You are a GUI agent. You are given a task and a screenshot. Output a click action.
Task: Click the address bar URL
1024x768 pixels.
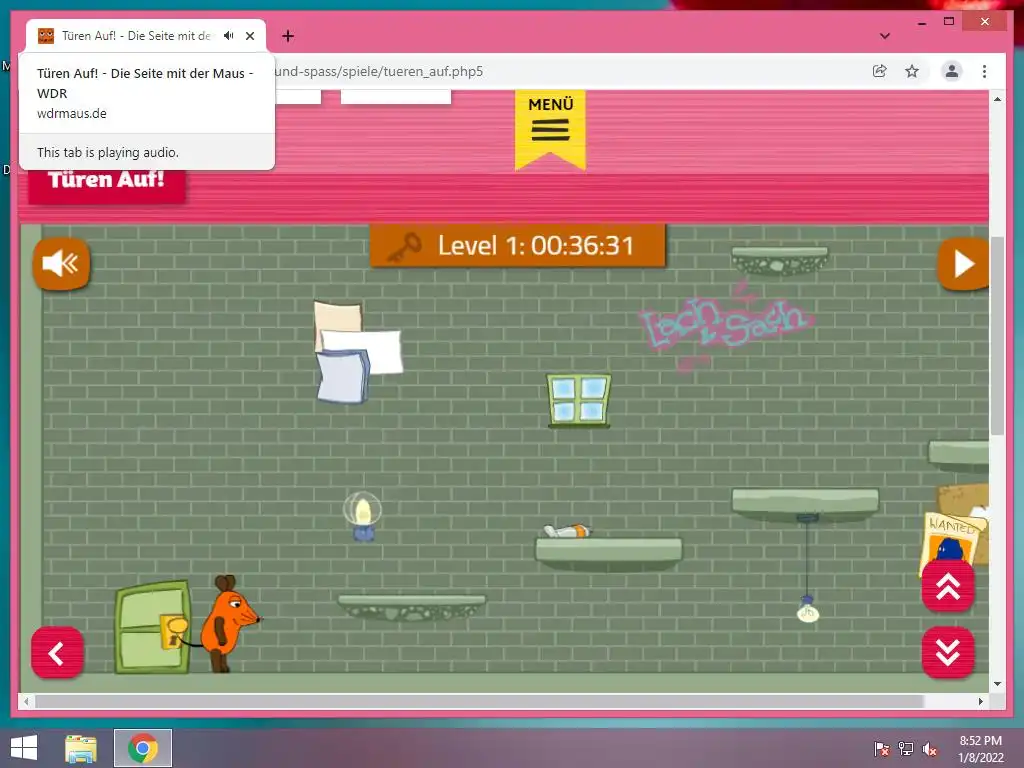click(x=379, y=71)
